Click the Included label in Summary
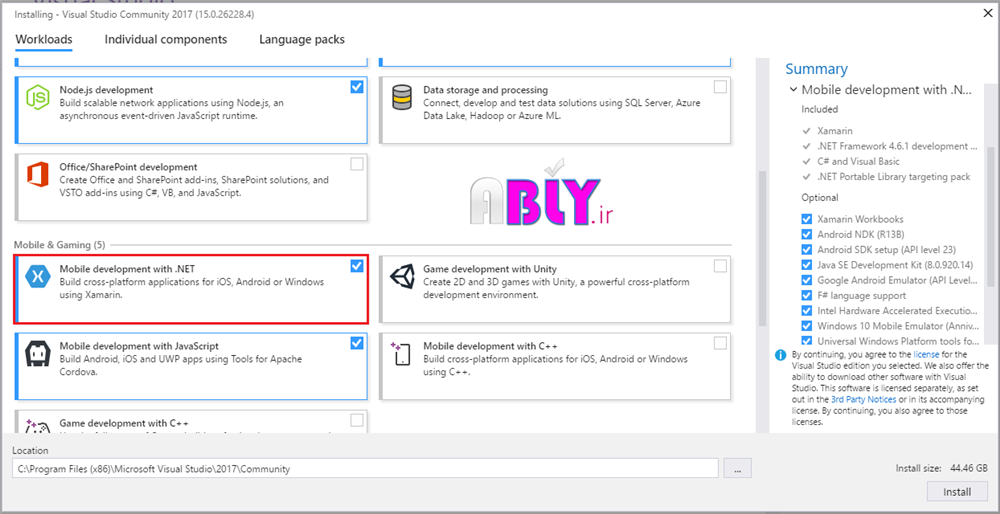 click(x=820, y=109)
